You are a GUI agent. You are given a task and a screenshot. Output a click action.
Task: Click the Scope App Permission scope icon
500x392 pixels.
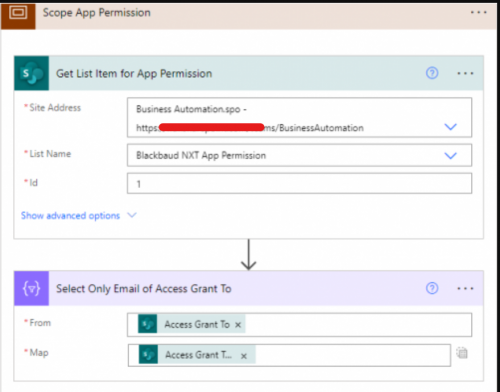pos(18,16)
